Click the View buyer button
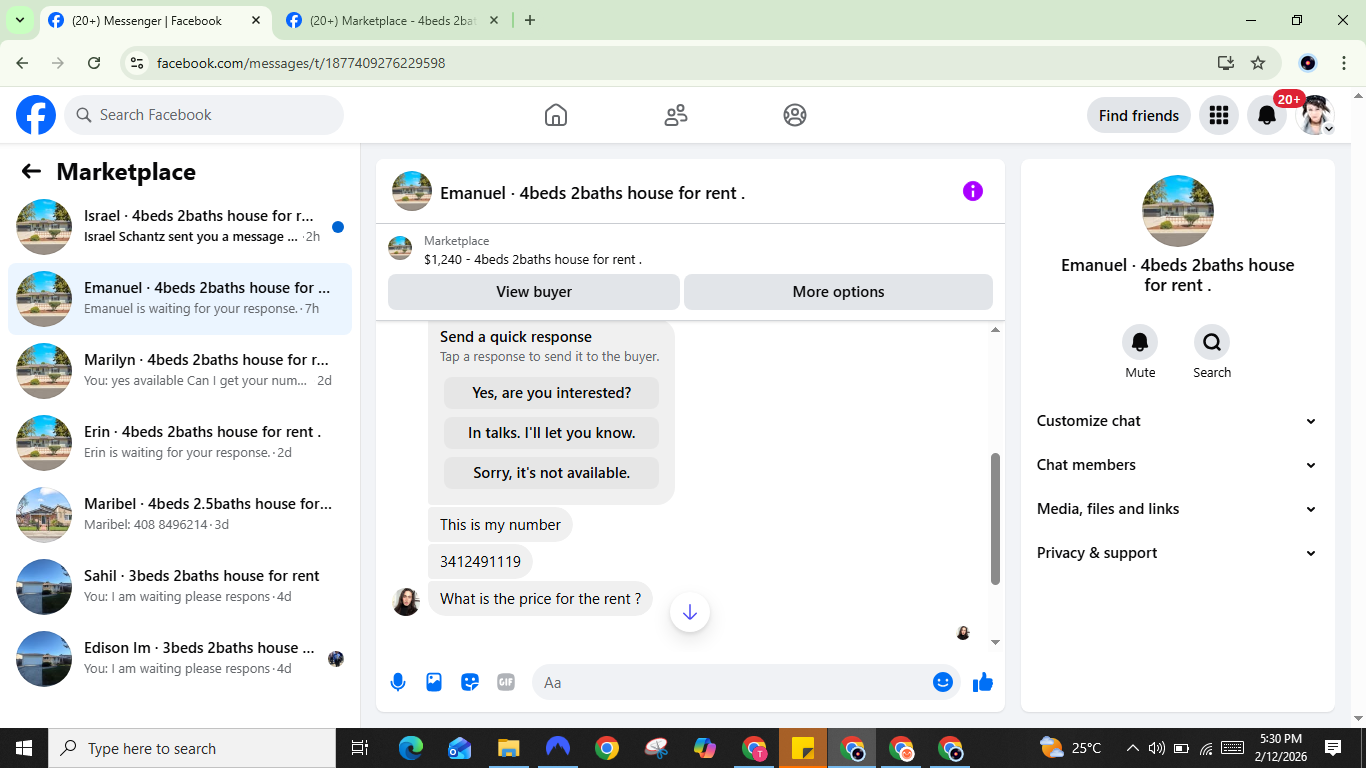Viewport: 1366px width, 768px height. pos(534,292)
